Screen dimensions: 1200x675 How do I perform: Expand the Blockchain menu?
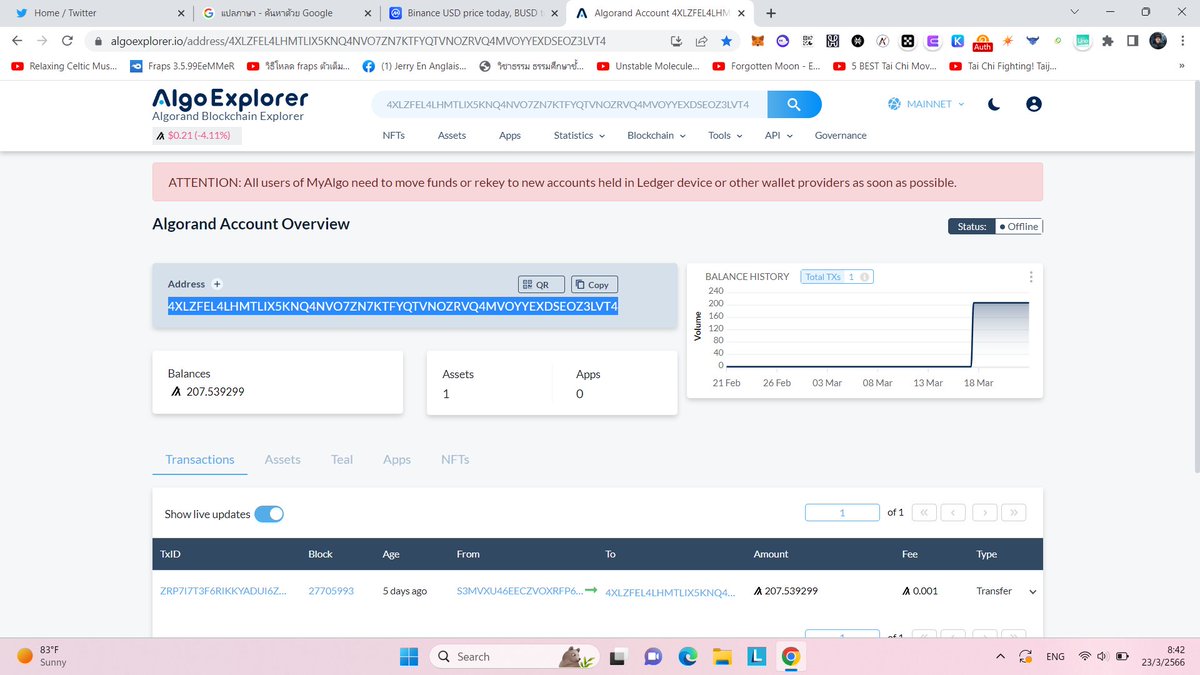[656, 135]
